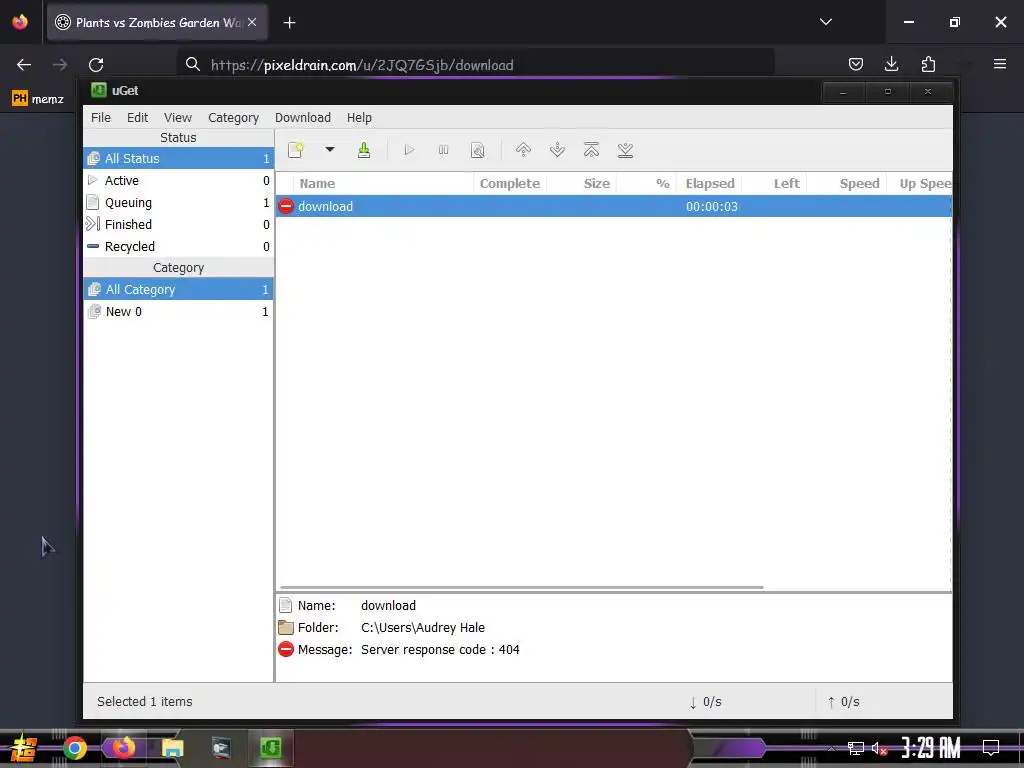Select the New 0 category row
Screen dimensions: 1024x768
point(178,312)
